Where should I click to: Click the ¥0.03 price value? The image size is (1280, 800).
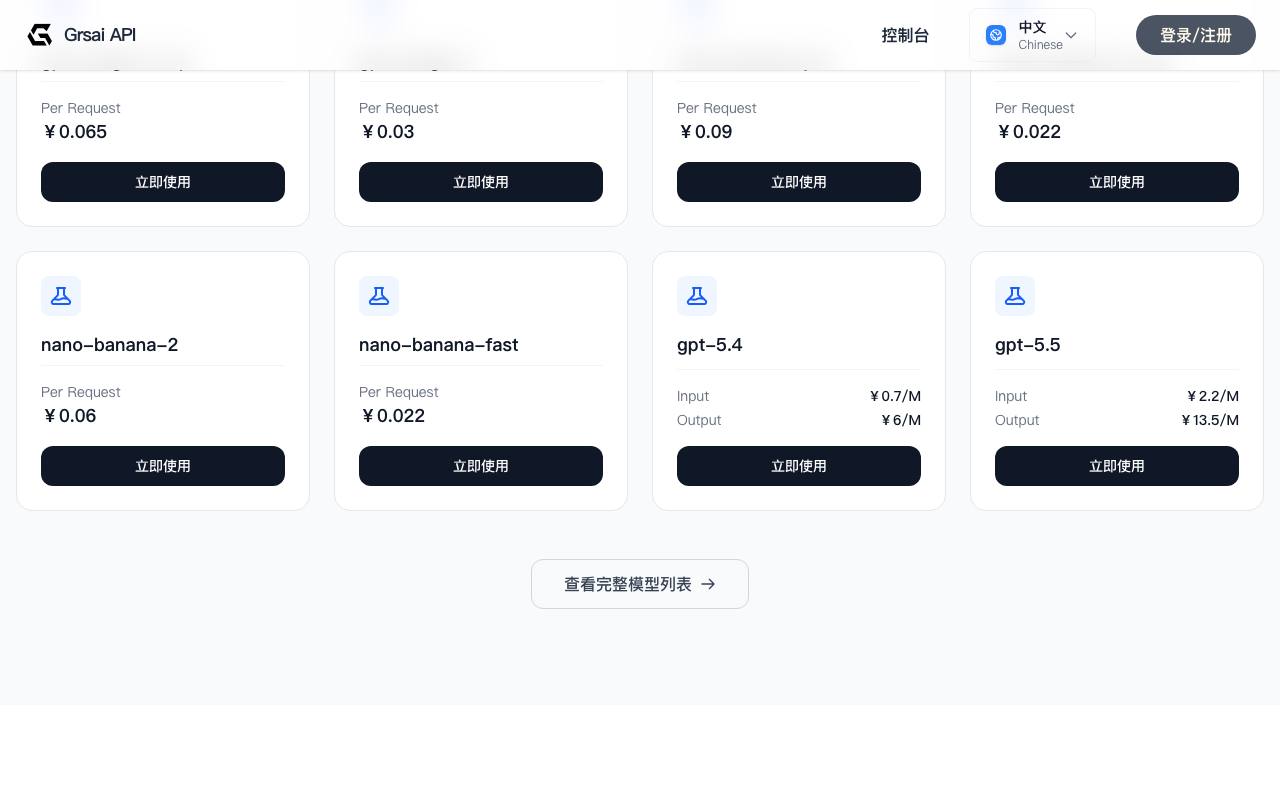(x=387, y=132)
